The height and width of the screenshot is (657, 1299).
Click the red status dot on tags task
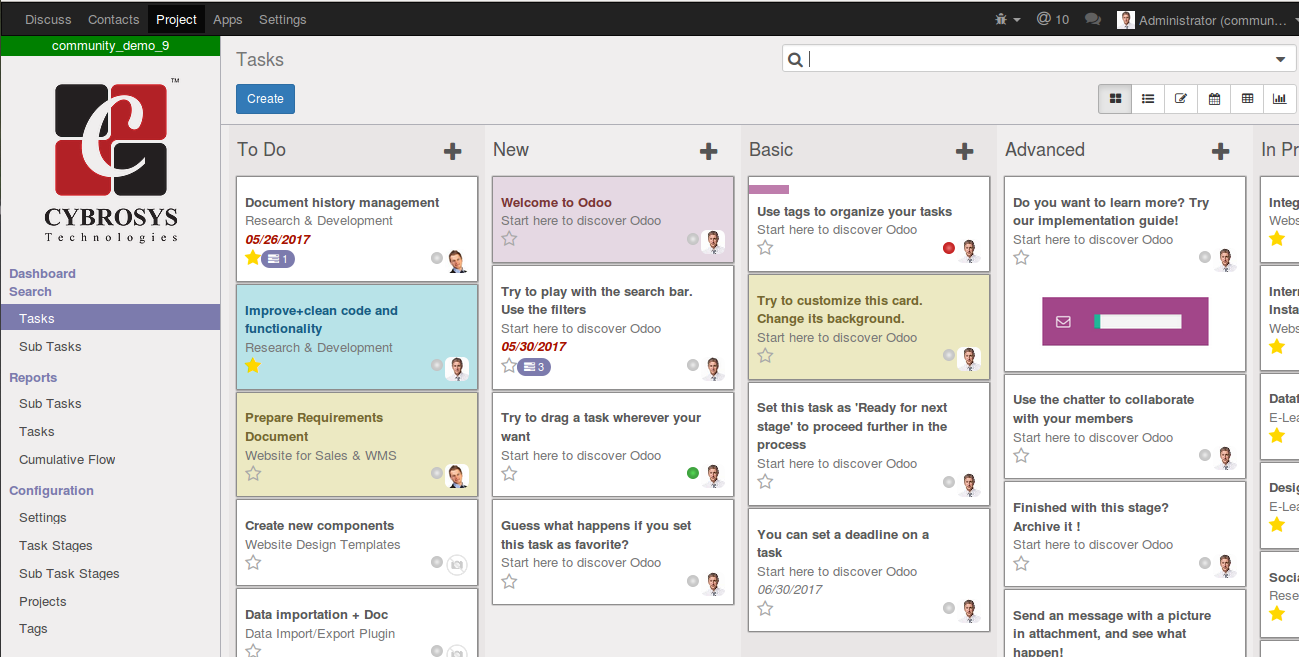[949, 248]
